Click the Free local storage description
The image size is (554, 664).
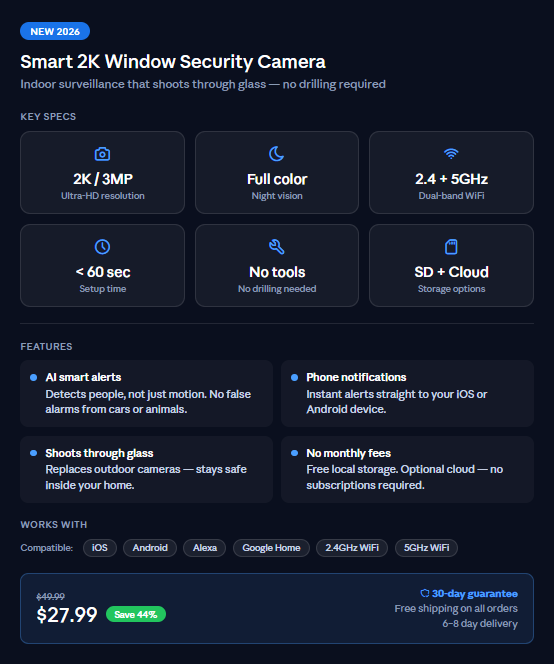coord(404,477)
